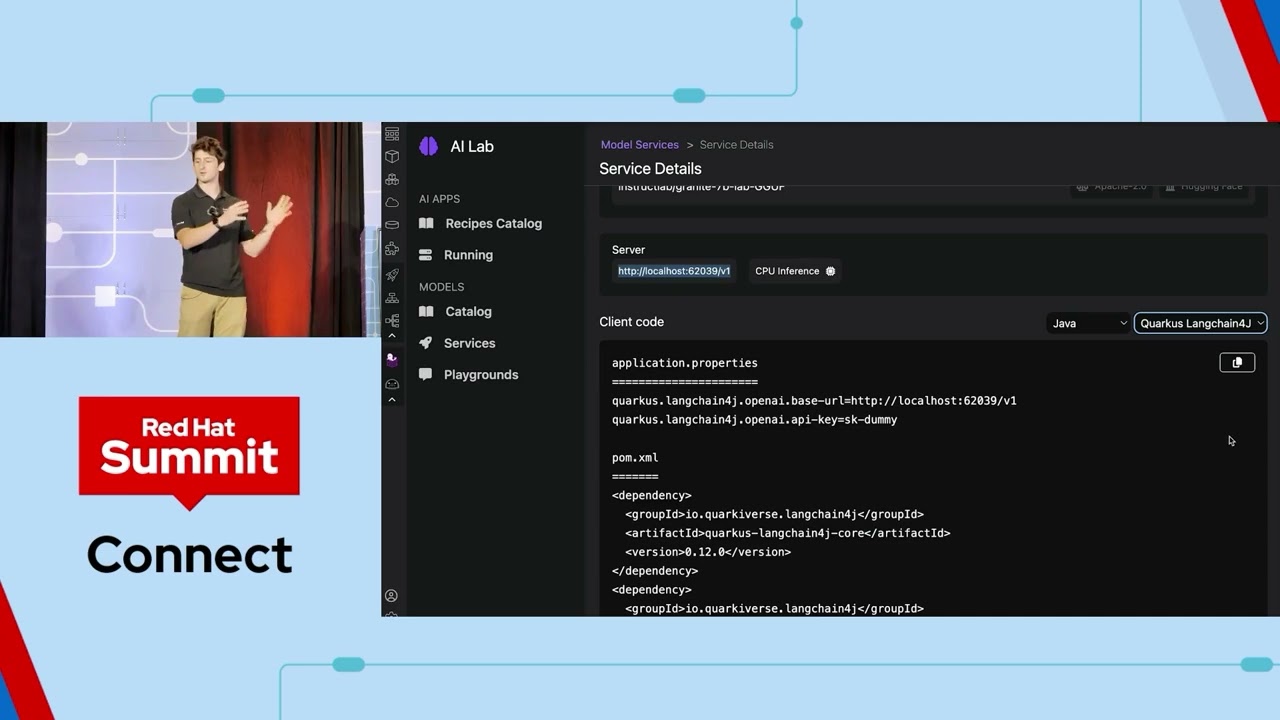Click the Server label above the URL

click(x=628, y=250)
